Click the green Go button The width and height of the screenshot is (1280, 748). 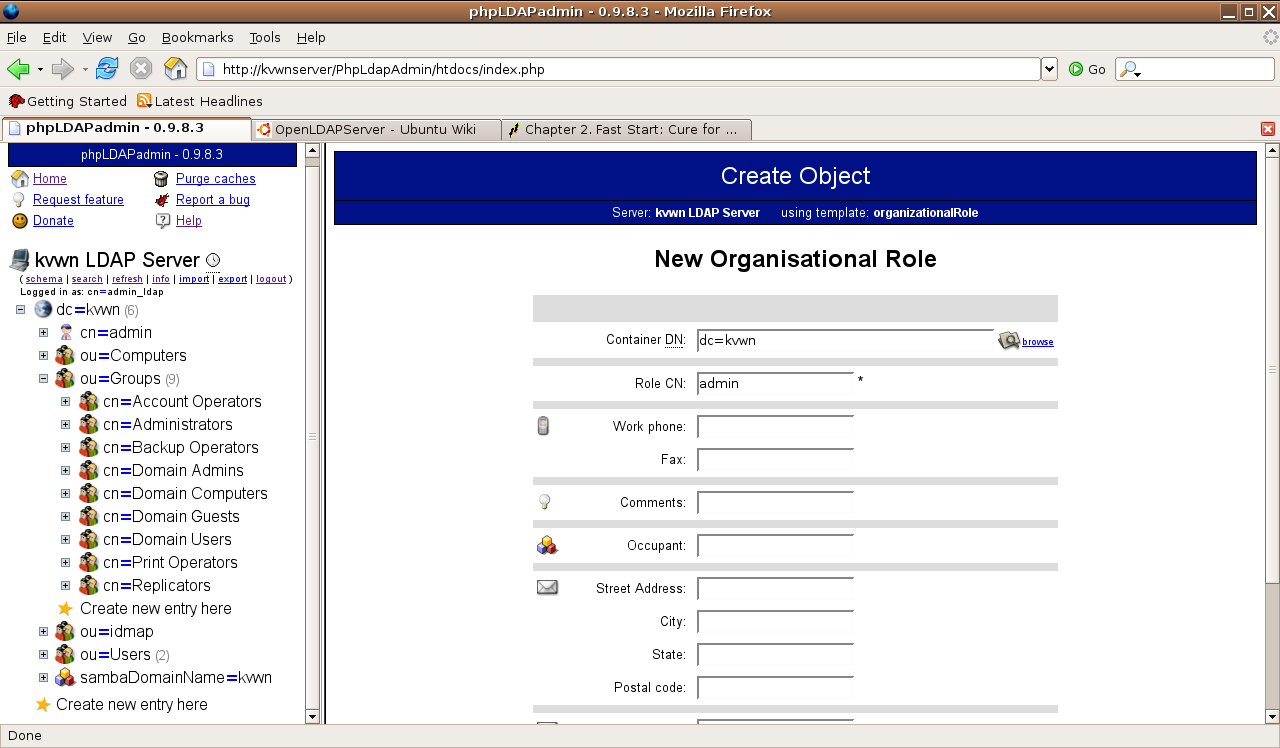point(1087,69)
